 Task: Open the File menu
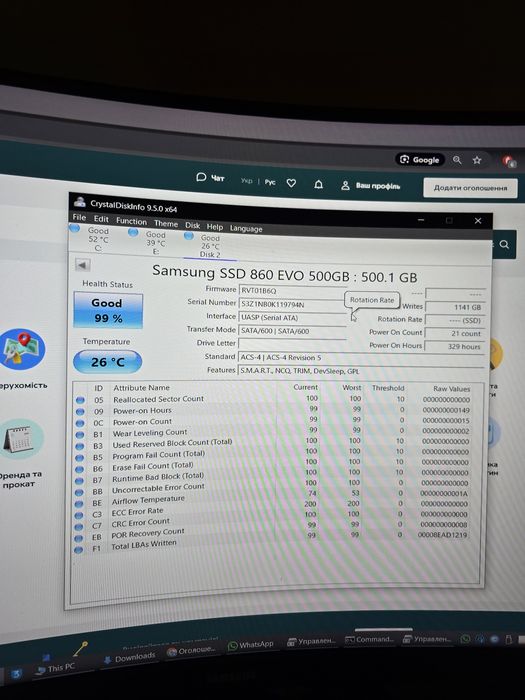click(x=79, y=217)
